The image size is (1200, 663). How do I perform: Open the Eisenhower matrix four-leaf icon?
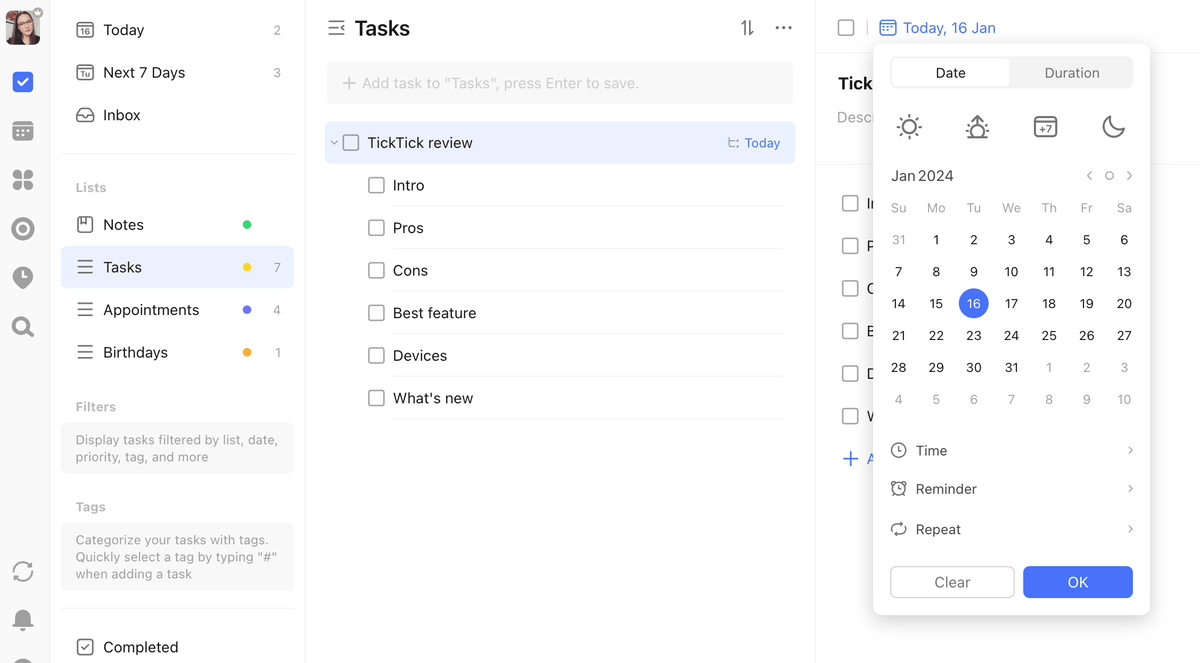(x=23, y=180)
